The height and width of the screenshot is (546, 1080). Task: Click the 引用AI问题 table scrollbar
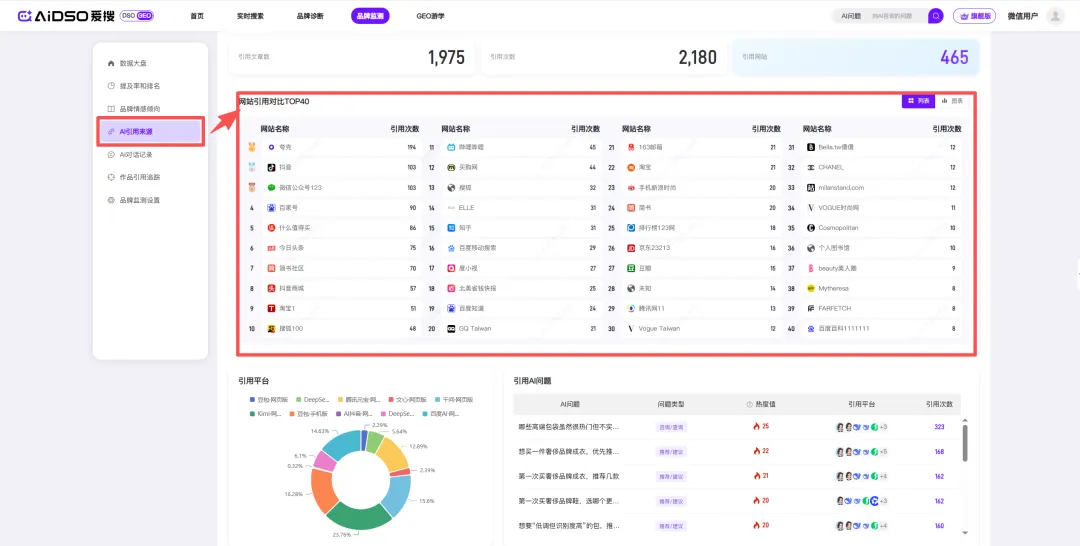[x=964, y=442]
